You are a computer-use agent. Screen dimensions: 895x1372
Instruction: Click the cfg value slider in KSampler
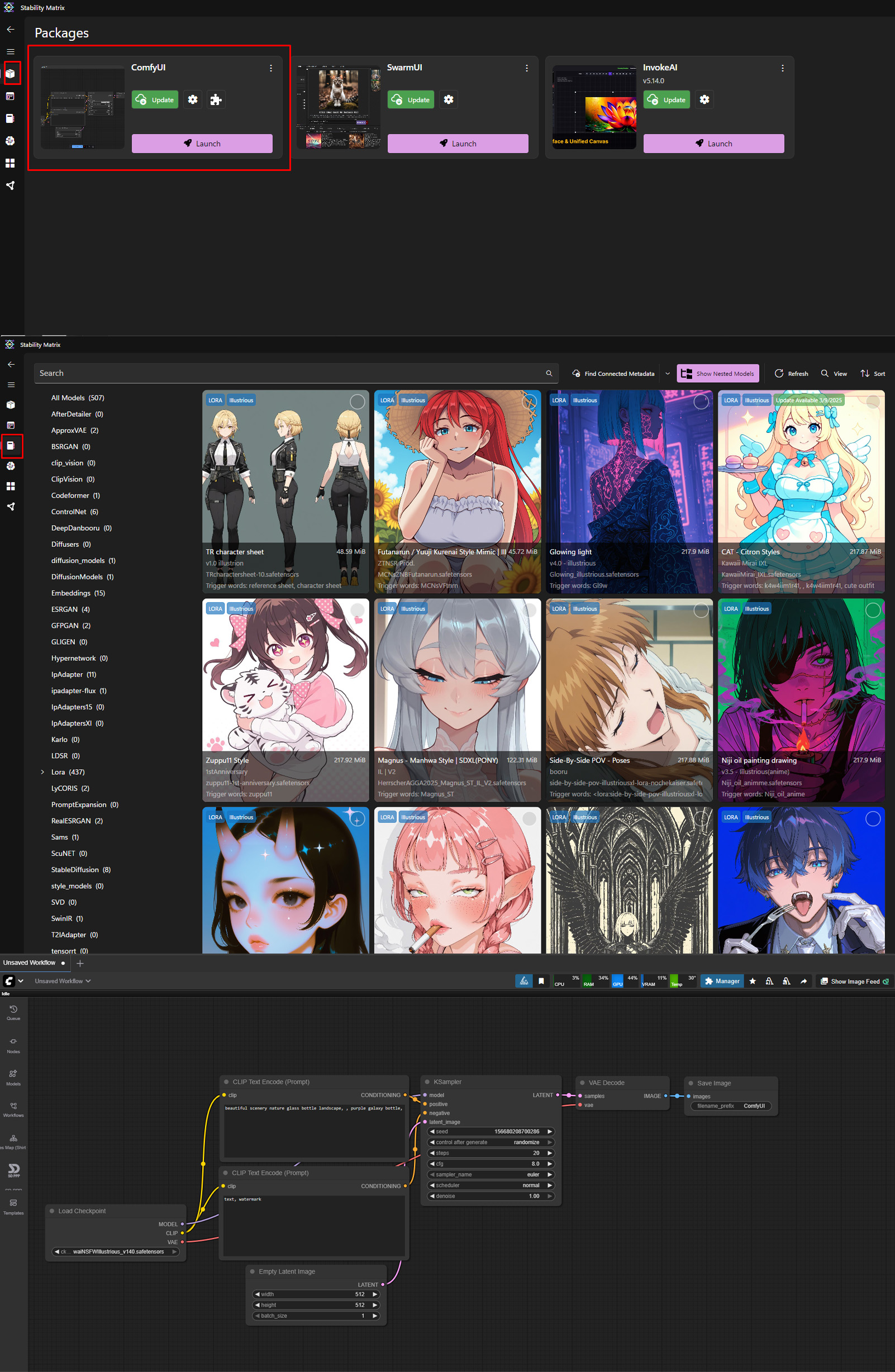tap(490, 1163)
